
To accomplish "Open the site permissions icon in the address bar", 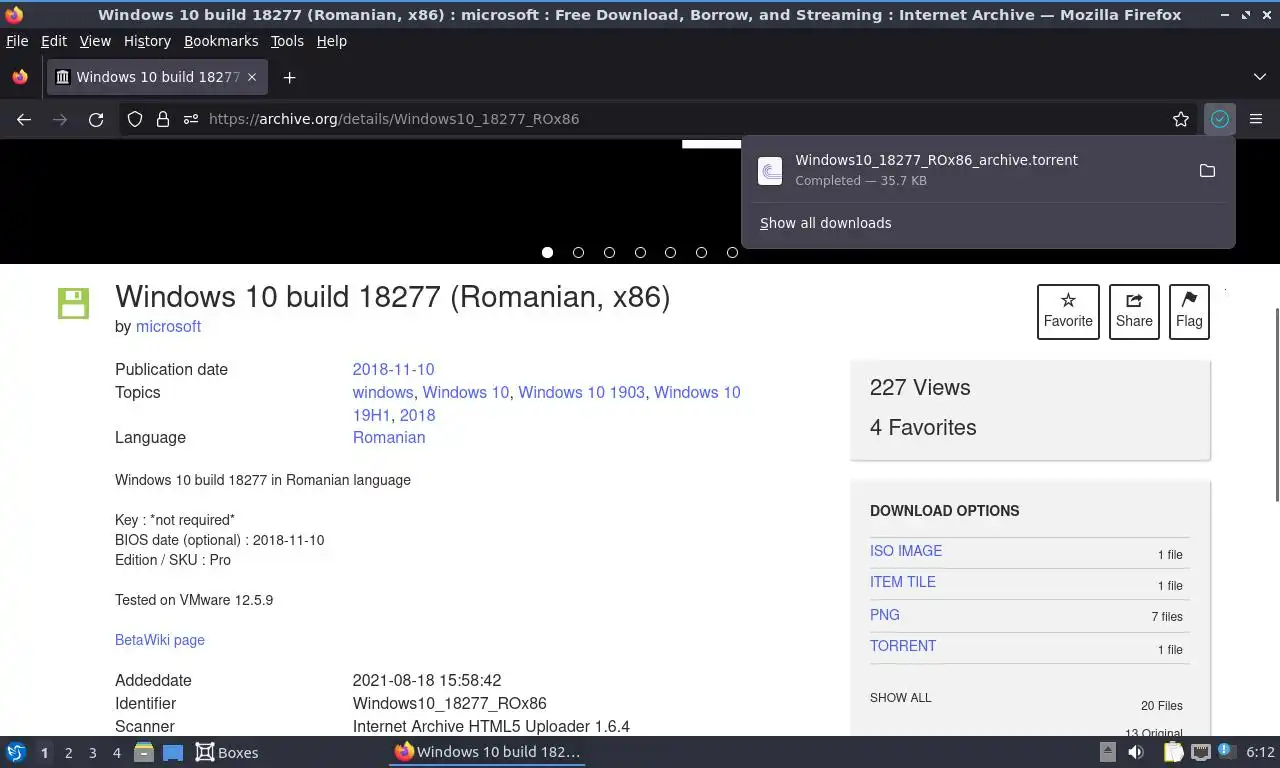I will [191, 119].
